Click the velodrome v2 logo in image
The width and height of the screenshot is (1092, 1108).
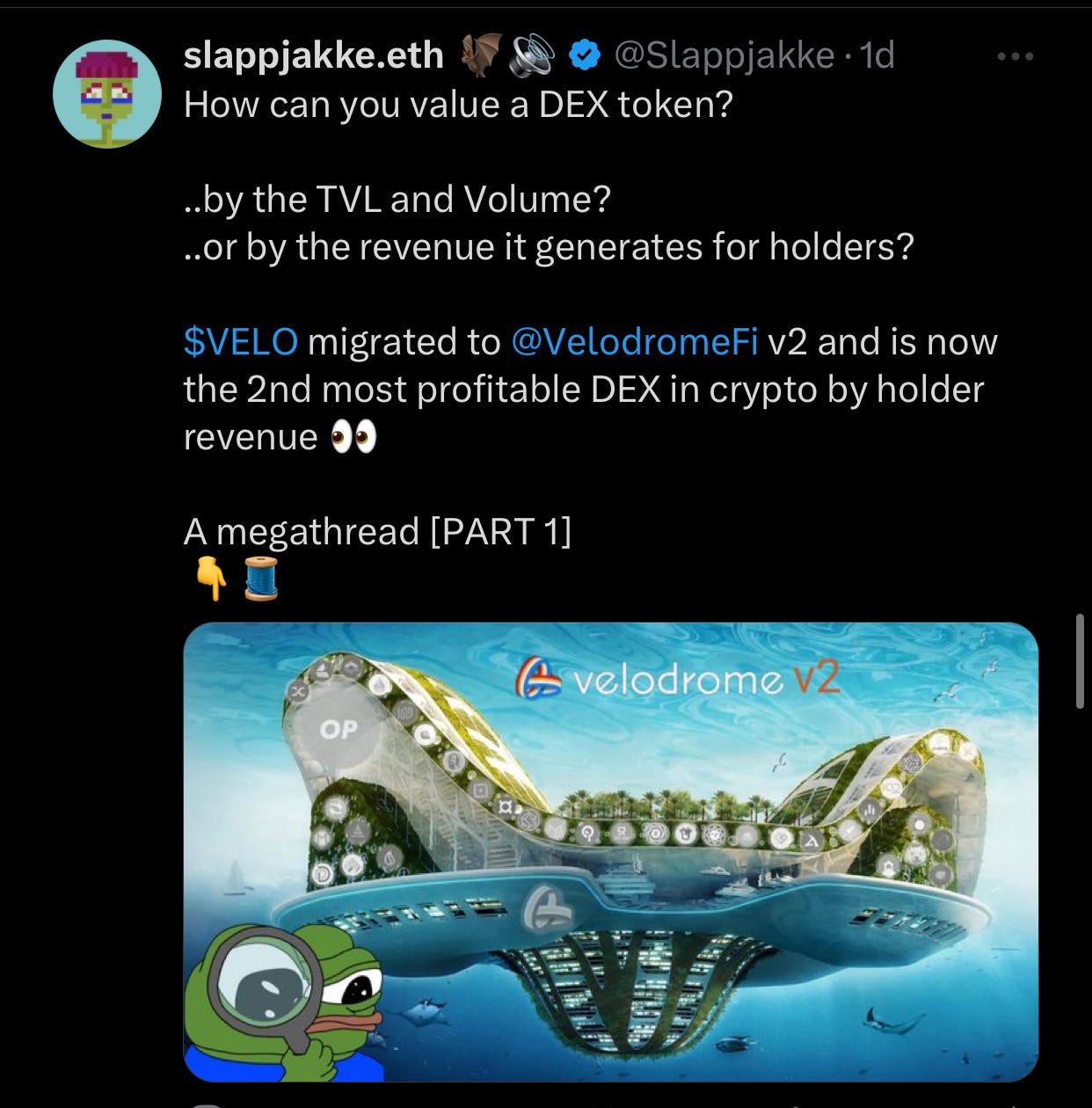(x=677, y=679)
